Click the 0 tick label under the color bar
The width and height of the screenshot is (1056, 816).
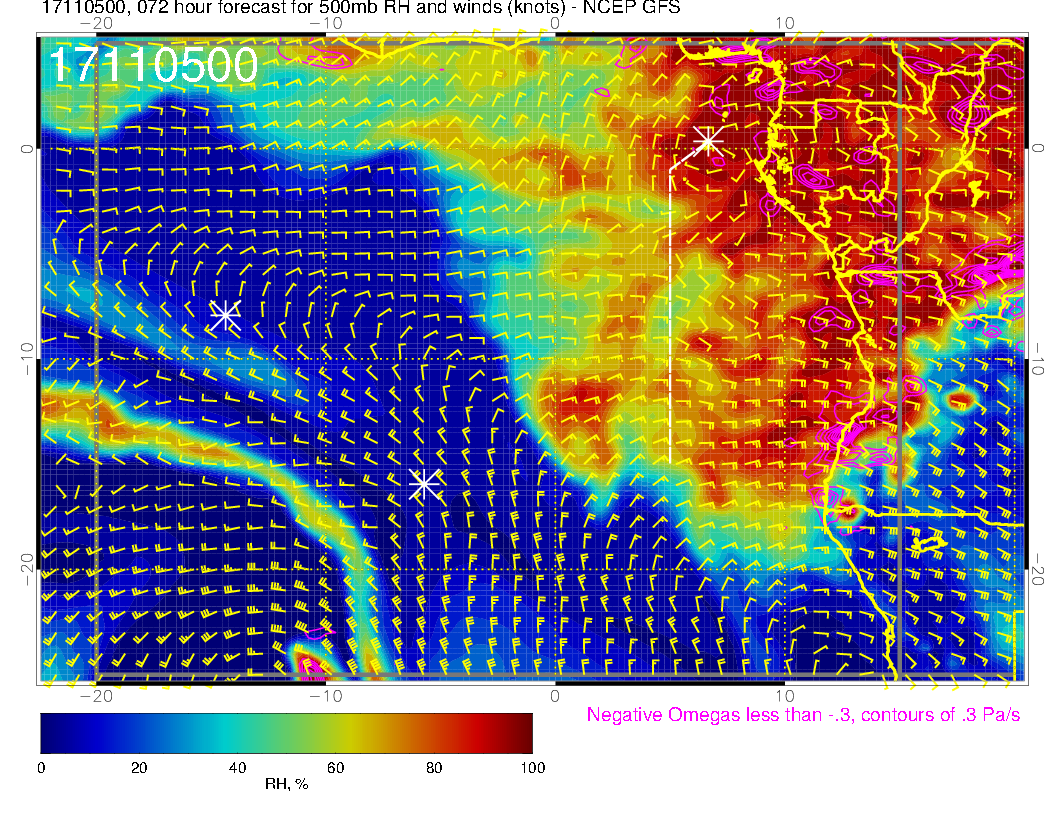point(41,768)
